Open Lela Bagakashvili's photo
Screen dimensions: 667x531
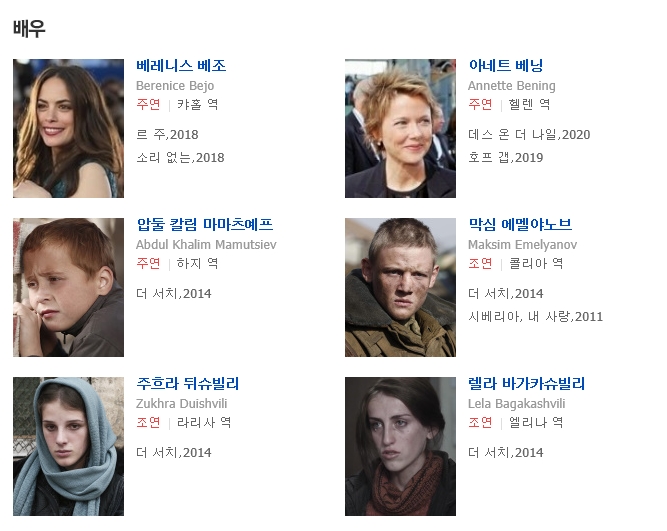coord(400,446)
